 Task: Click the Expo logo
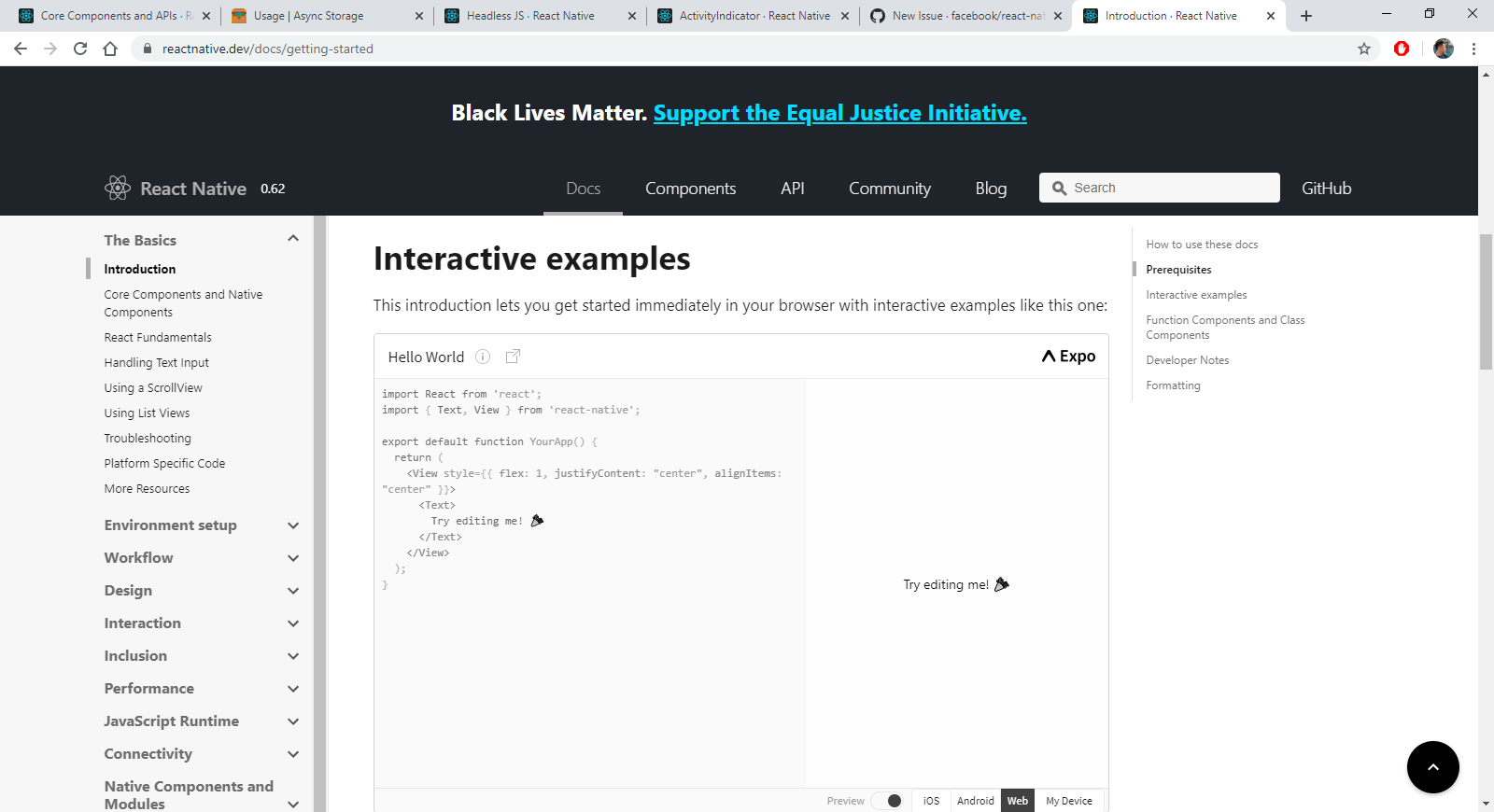(x=1068, y=357)
